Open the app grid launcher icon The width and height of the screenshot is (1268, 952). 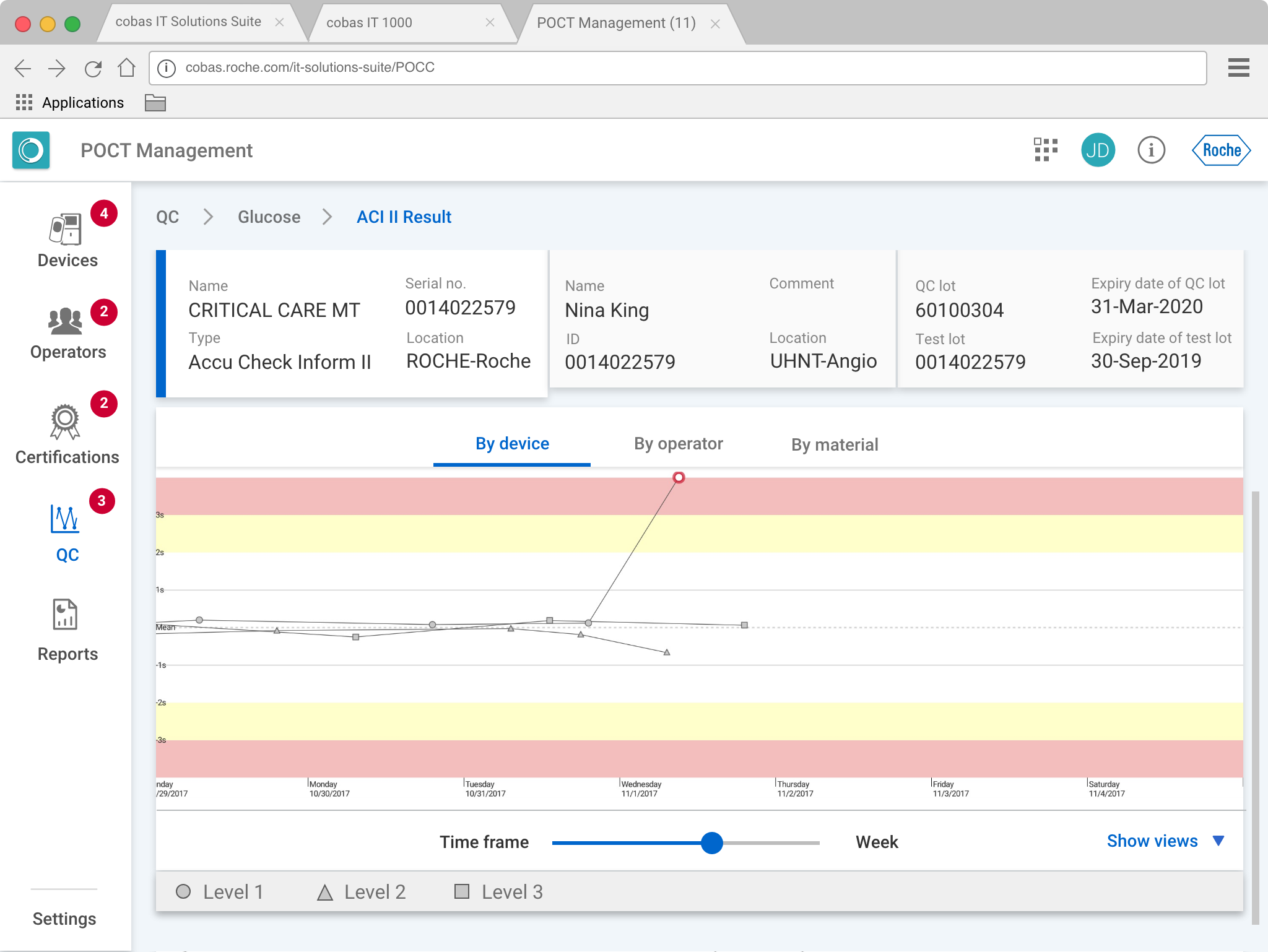coord(1046,150)
